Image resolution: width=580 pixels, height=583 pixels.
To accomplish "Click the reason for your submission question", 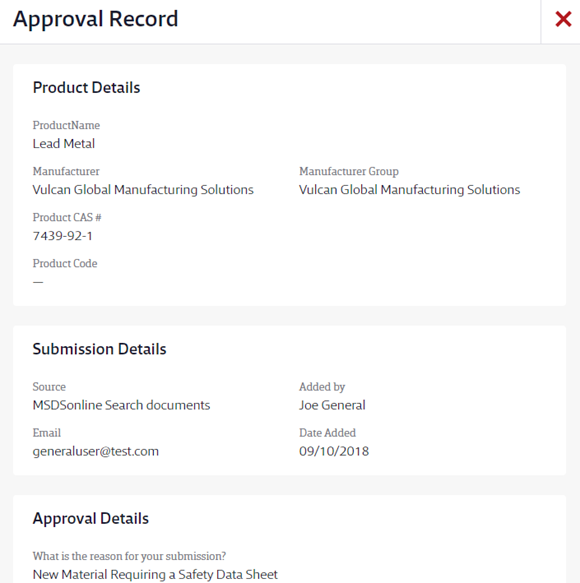I will tap(129, 556).
